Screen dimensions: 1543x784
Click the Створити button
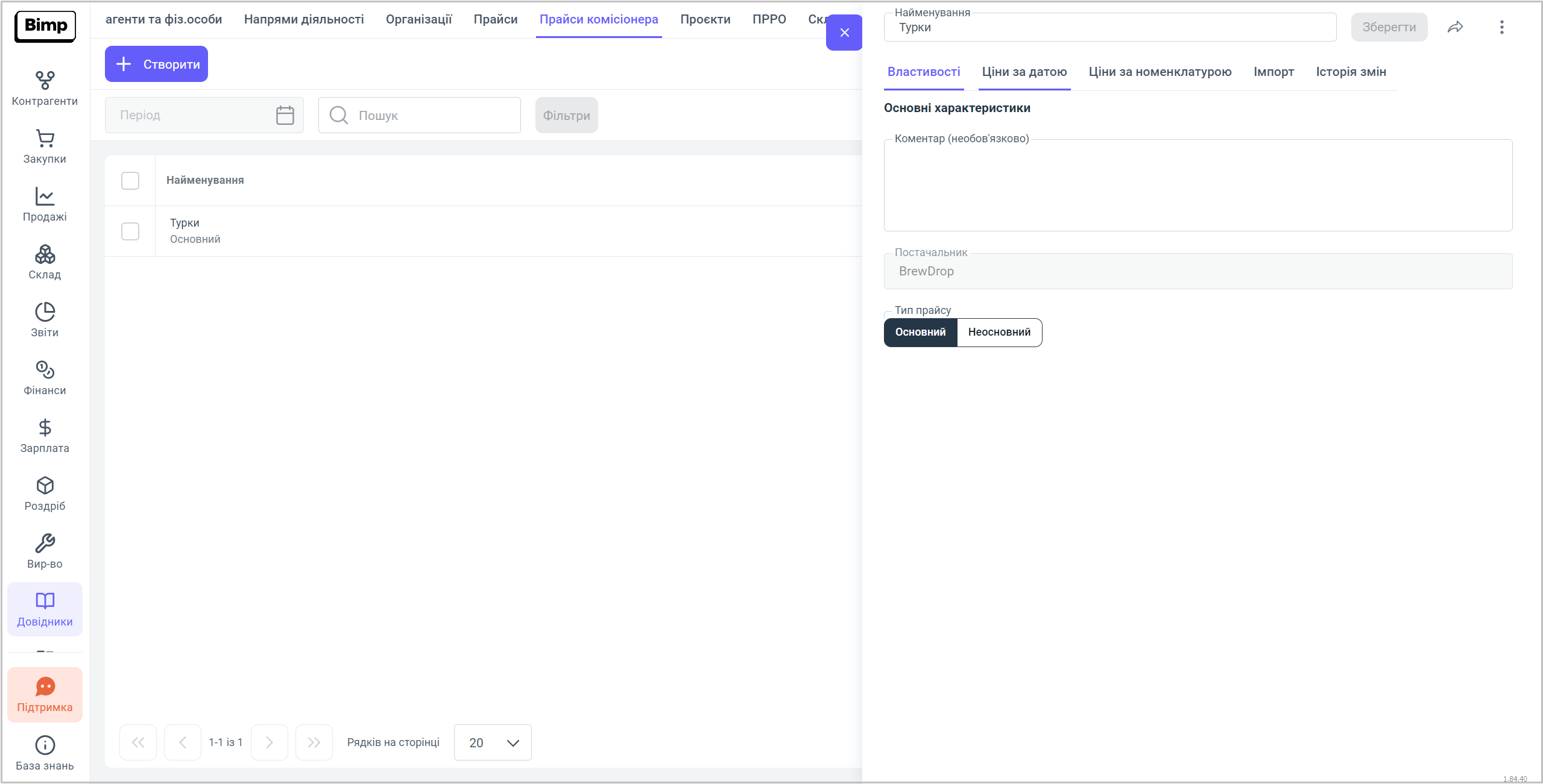(156, 64)
